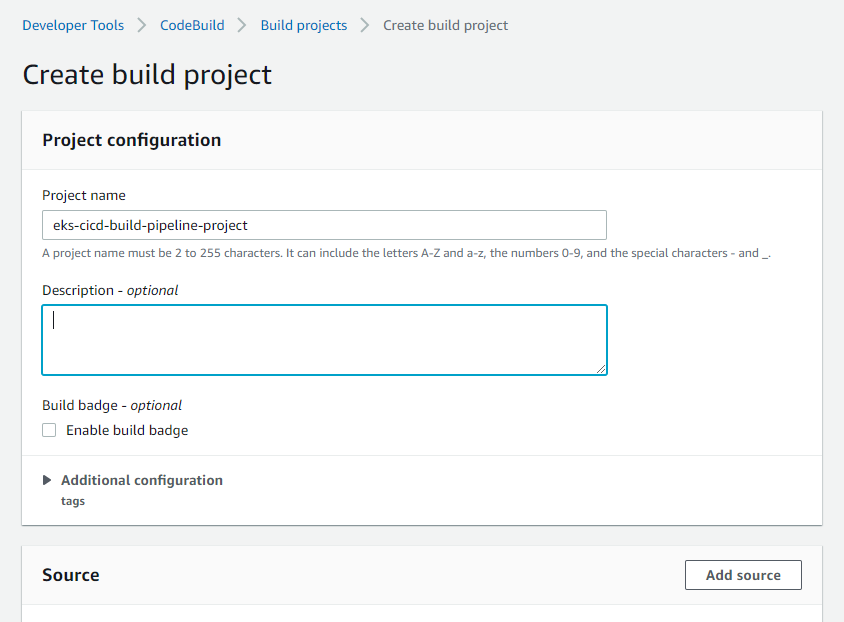Click the chevron after Build projects breadcrumb
Image resolution: width=844 pixels, height=622 pixels.
coord(365,25)
